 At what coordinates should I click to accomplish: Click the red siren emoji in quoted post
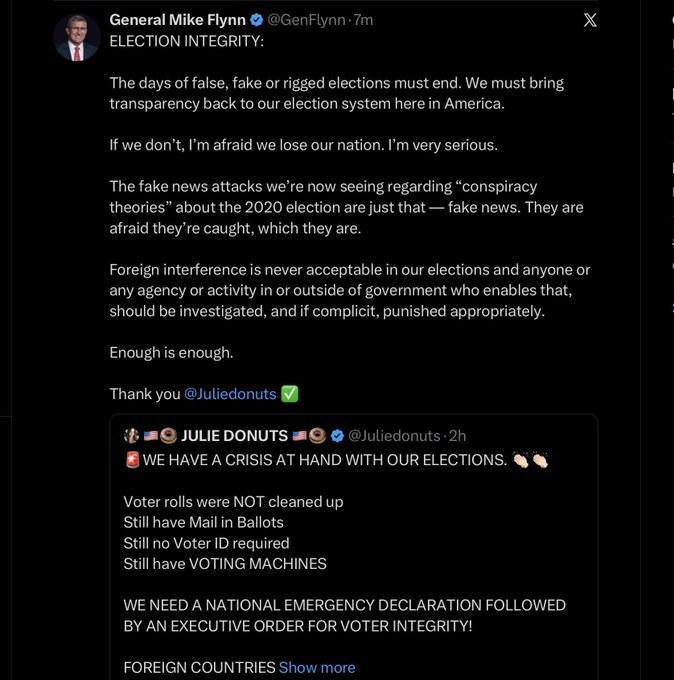pyautogui.click(x=132, y=460)
